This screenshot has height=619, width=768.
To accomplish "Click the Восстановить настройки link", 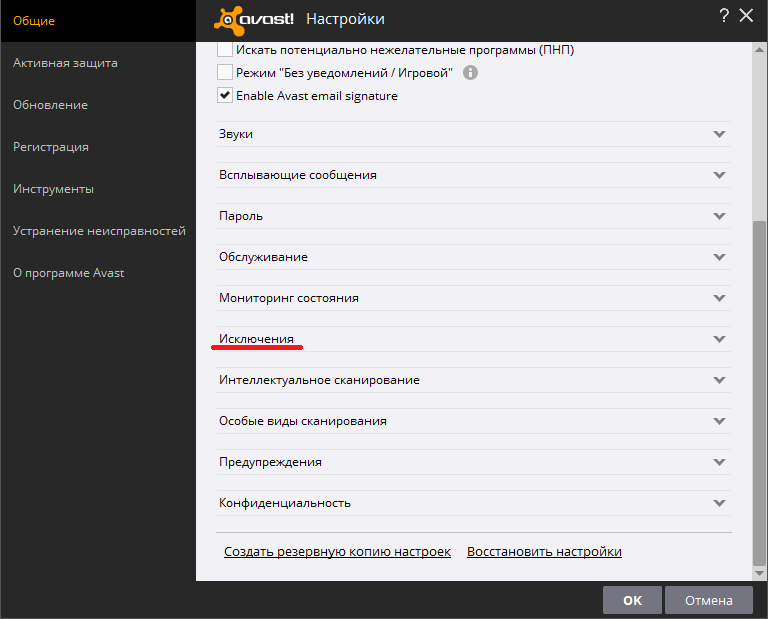I will click(544, 552).
